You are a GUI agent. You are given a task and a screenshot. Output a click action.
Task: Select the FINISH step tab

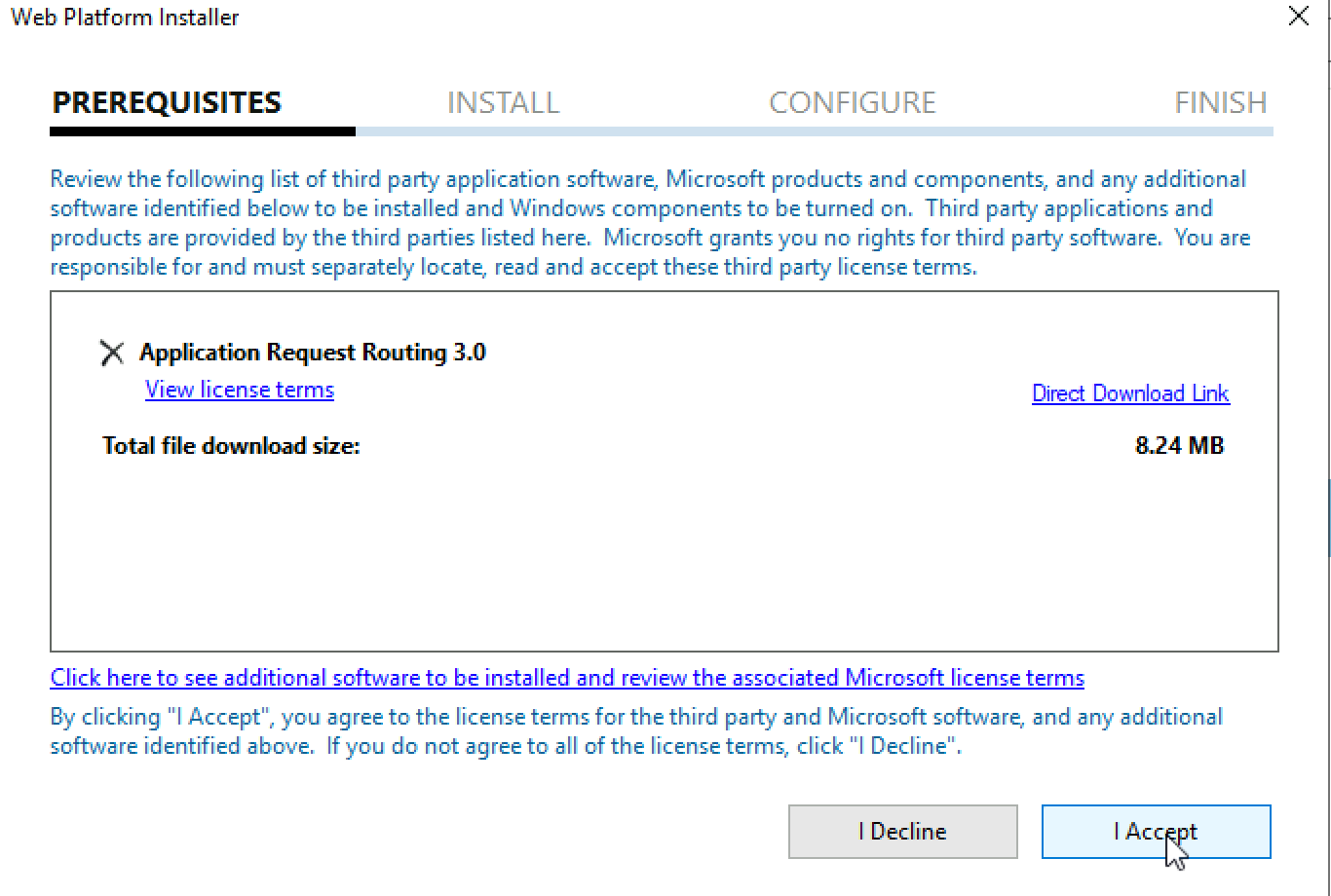[x=1221, y=102]
